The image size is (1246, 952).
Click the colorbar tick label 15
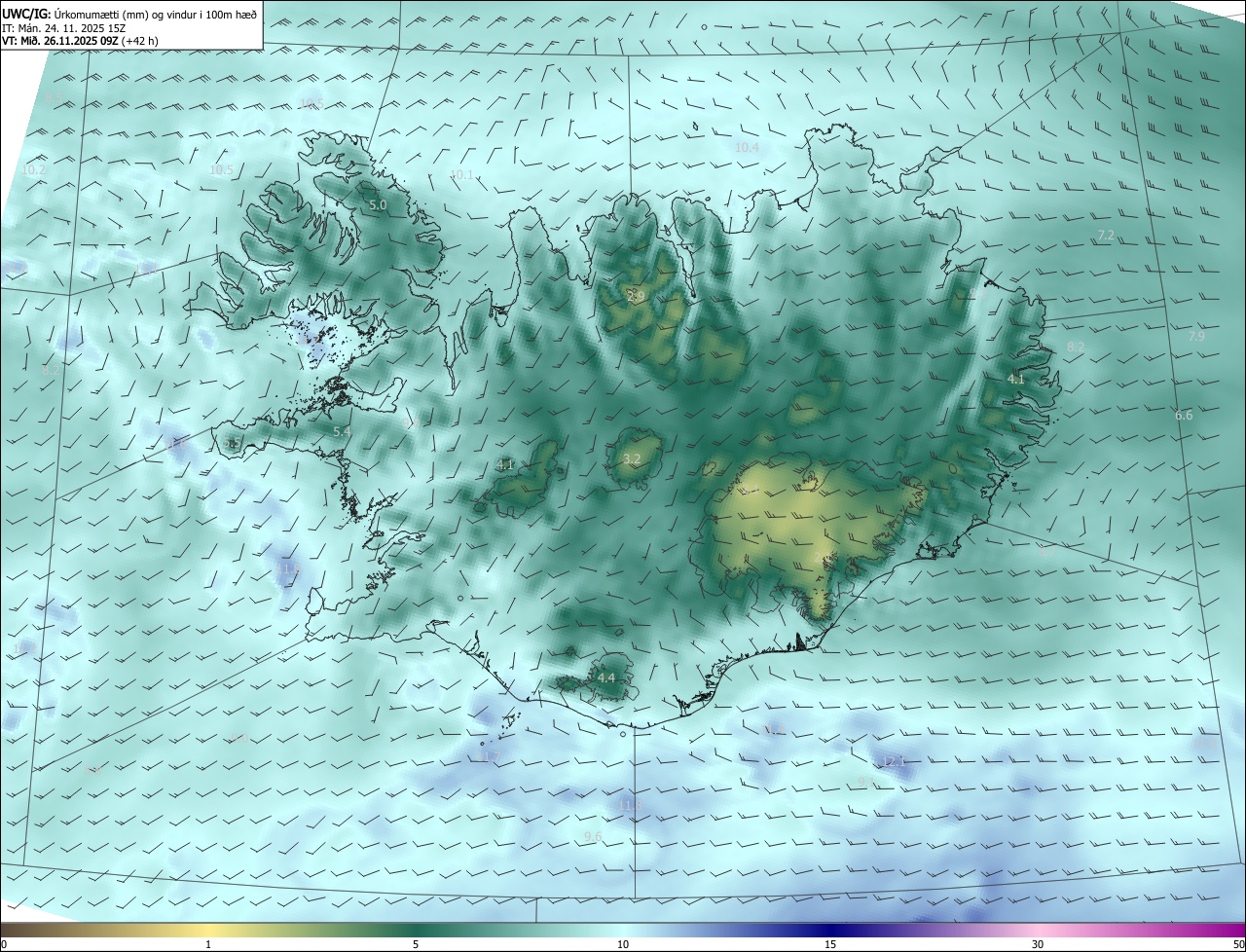click(x=830, y=944)
